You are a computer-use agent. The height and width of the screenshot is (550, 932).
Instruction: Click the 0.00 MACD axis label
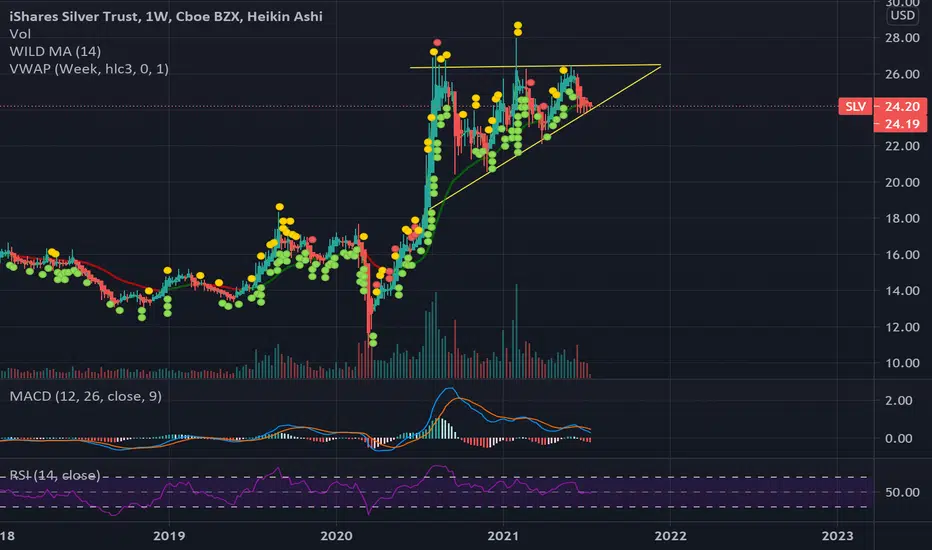(x=898, y=438)
